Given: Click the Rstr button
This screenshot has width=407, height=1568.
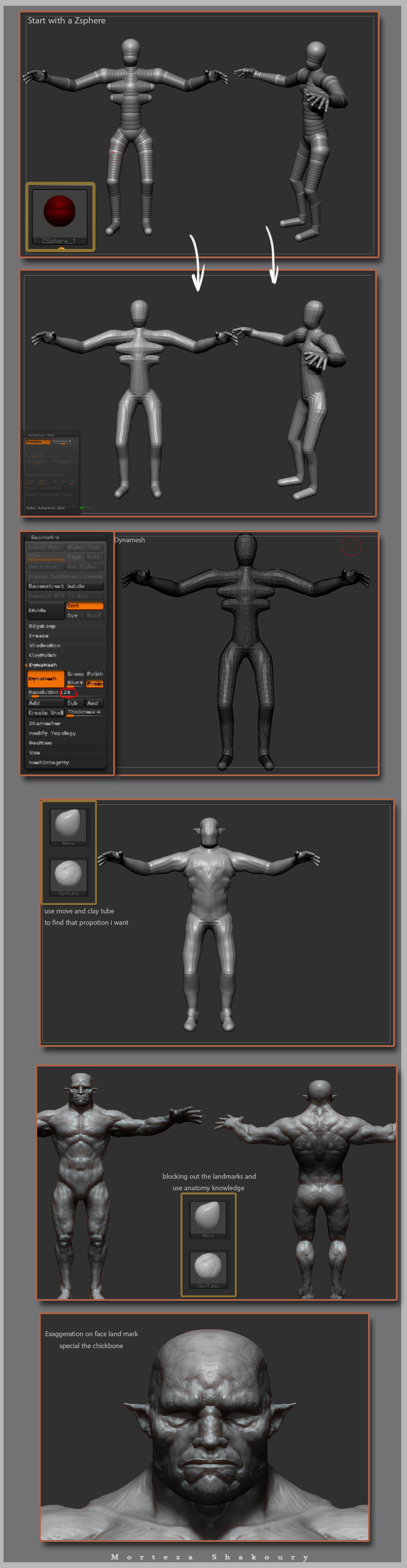Looking at the screenshot, I should pos(95,557).
